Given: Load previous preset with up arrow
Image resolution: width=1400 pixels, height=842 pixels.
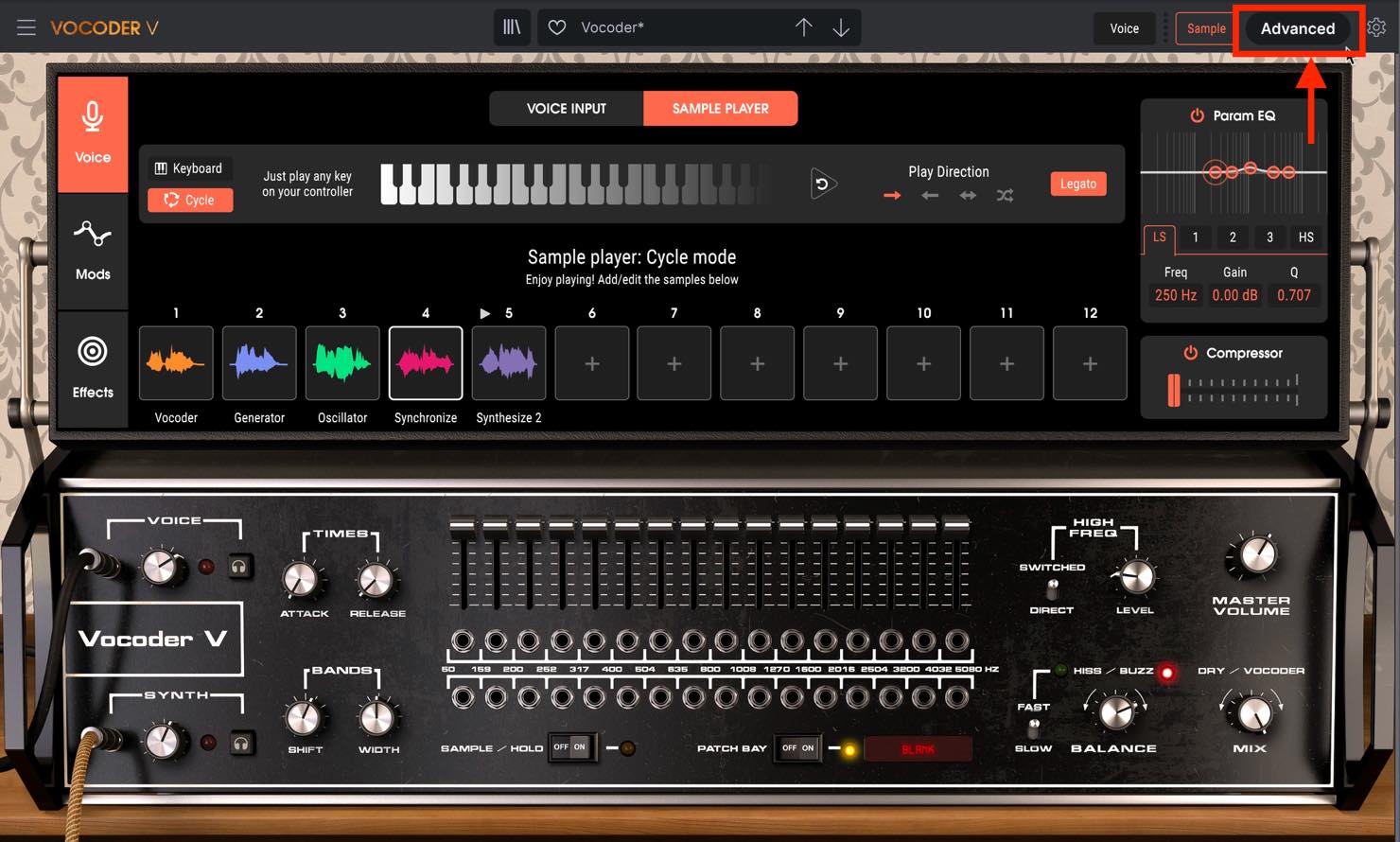Looking at the screenshot, I should tap(803, 27).
